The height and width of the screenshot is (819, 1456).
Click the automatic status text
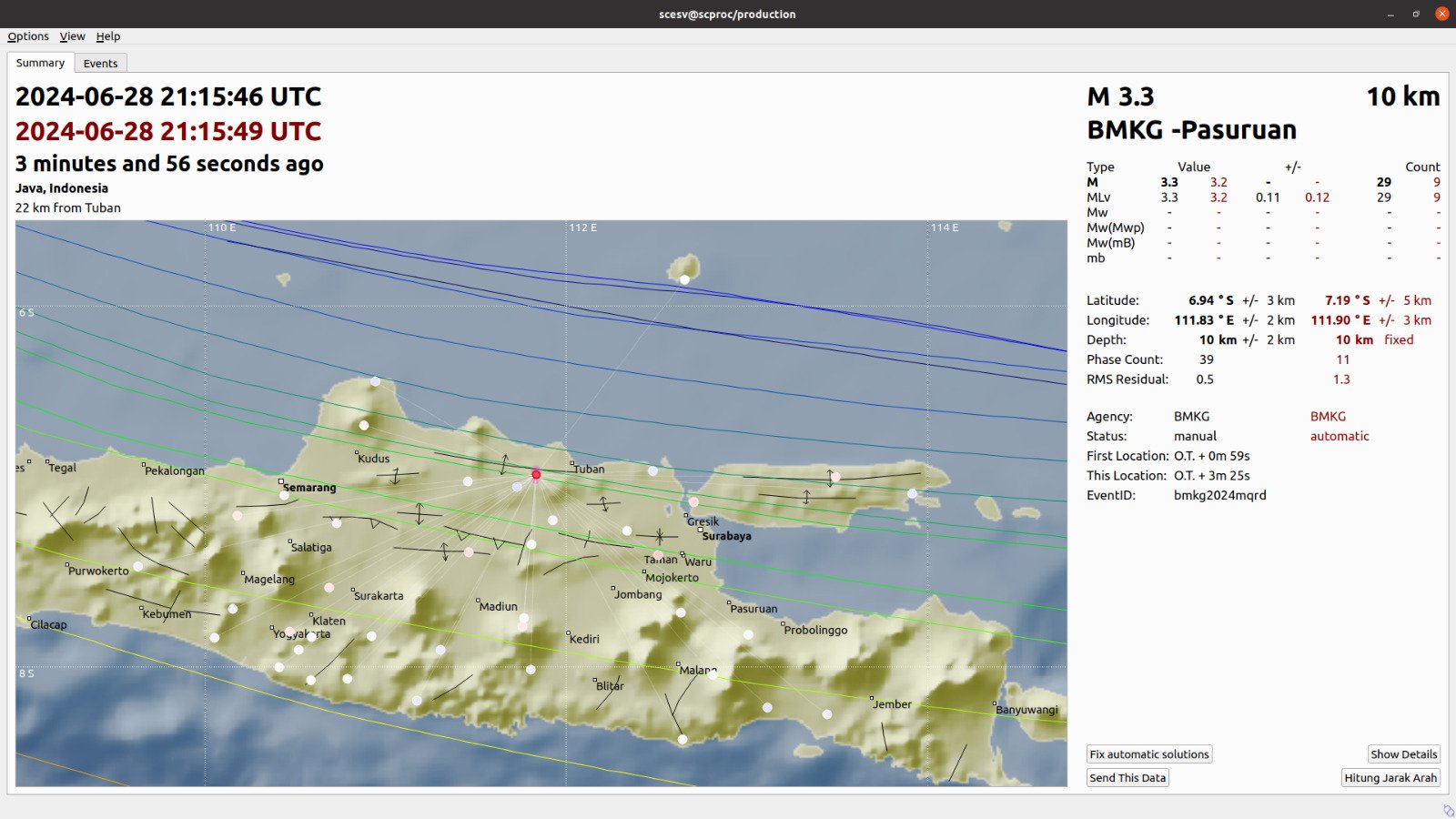point(1340,436)
